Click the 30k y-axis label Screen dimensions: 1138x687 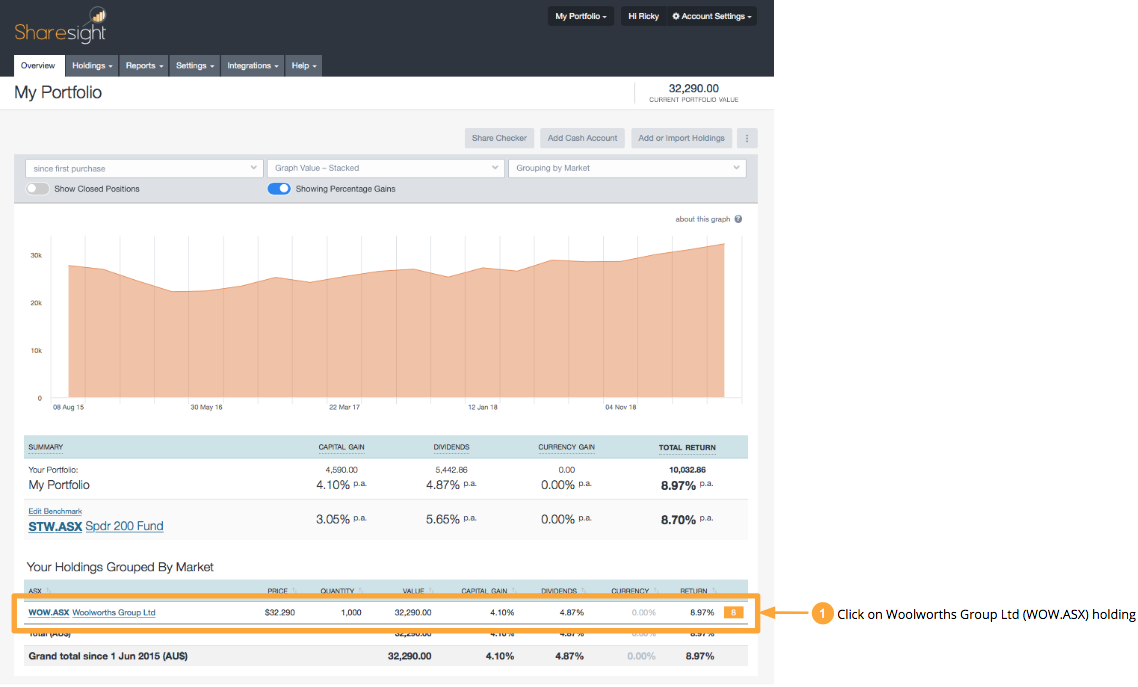(x=36, y=255)
